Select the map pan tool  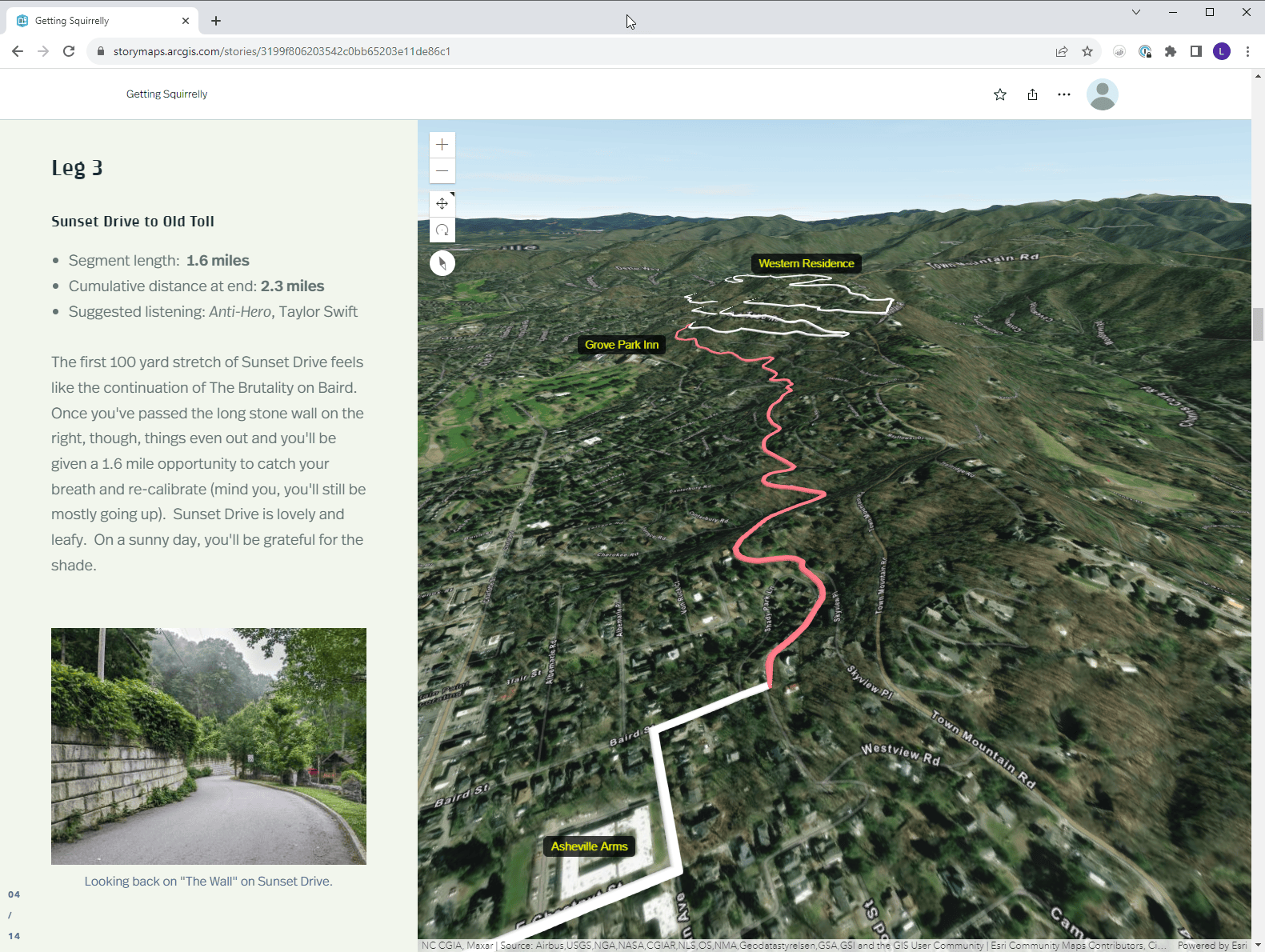pos(442,204)
